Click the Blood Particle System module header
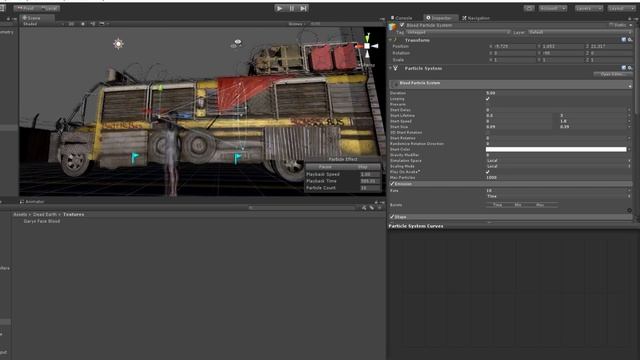Screen dimensions: 640x360 point(511,83)
